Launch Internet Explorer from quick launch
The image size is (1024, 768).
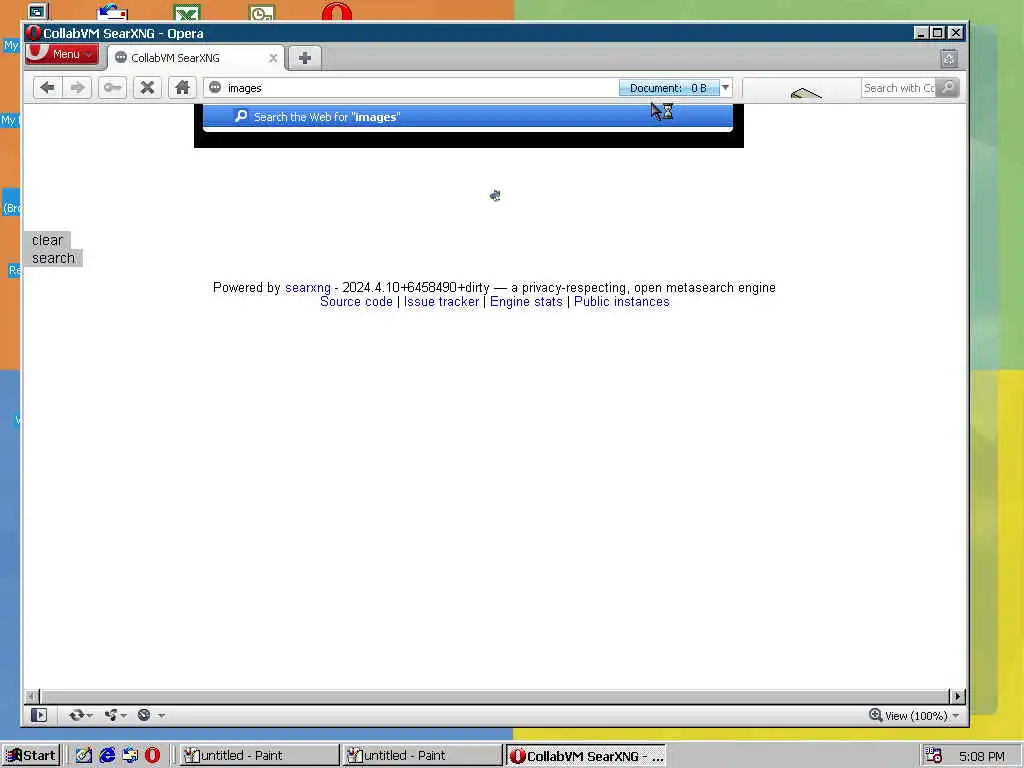click(107, 756)
